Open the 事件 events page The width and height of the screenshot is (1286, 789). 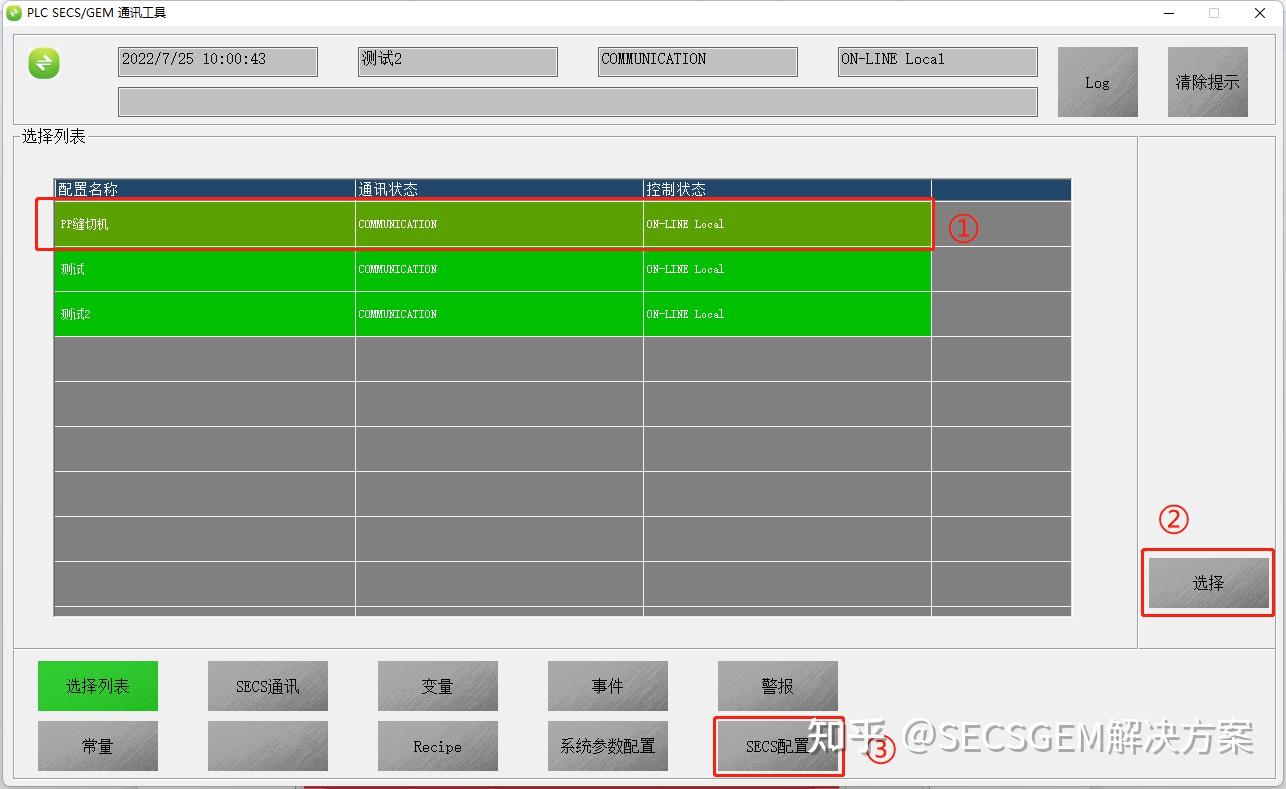(607, 686)
